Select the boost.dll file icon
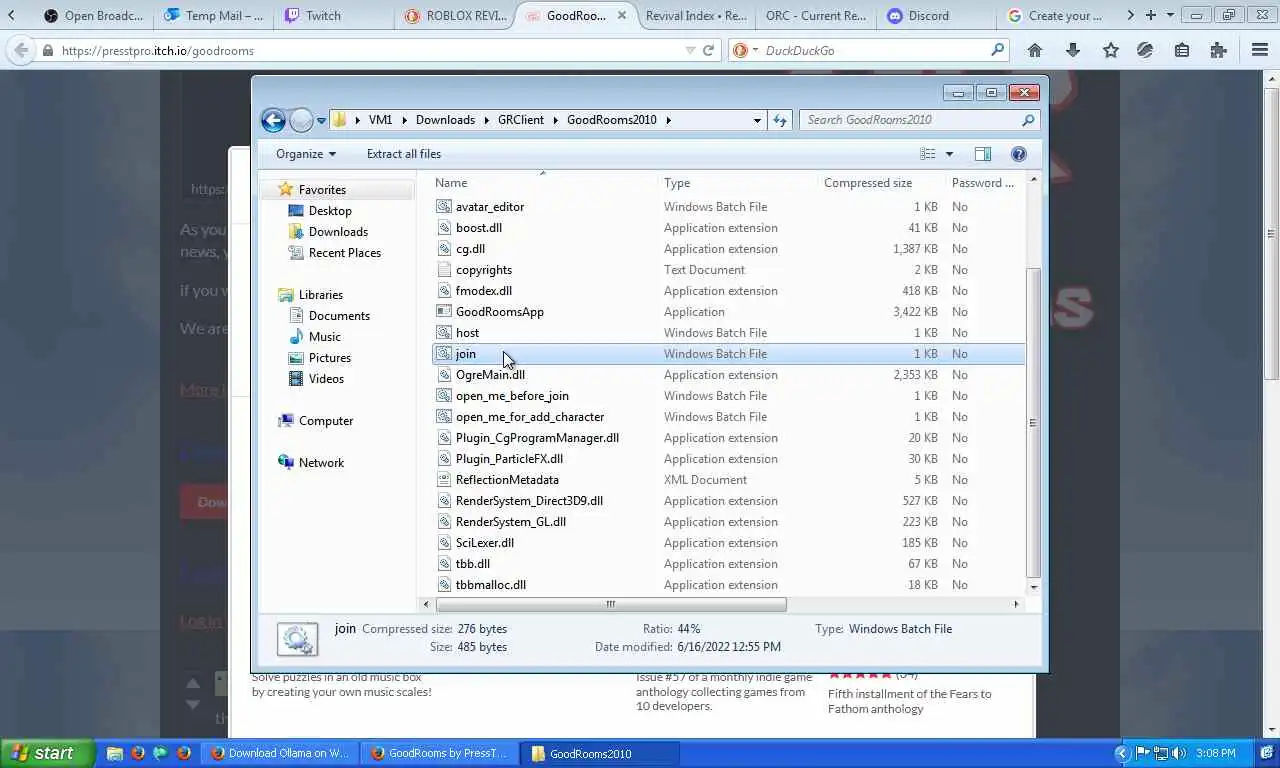Image resolution: width=1280 pixels, height=768 pixels. (444, 228)
